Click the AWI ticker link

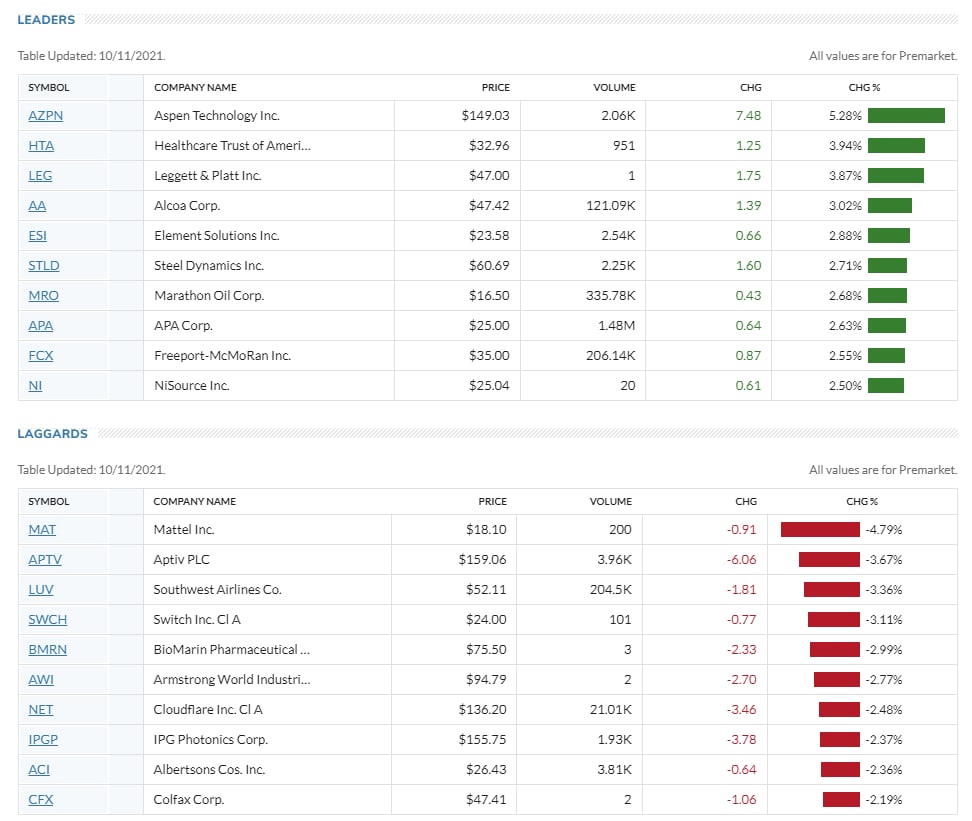[40, 680]
